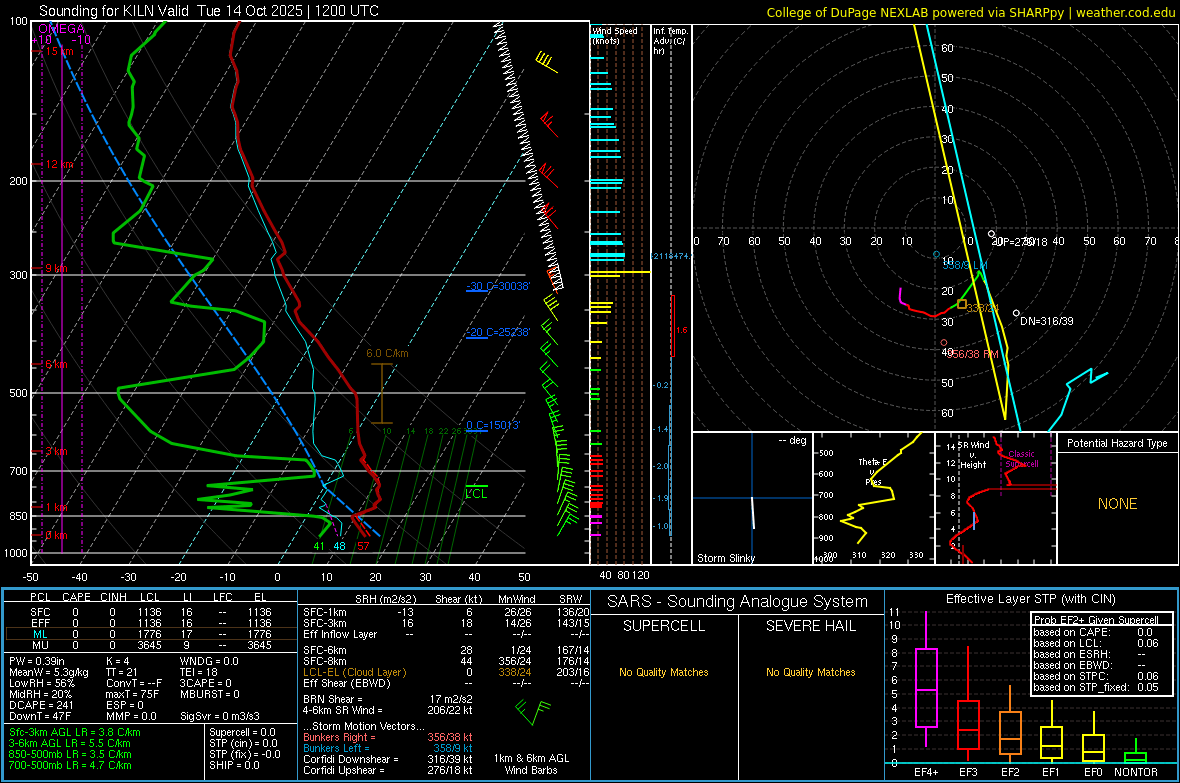Click the 'EF2' axis label
Screen dimensions: 1180x783
[x=1010, y=772]
